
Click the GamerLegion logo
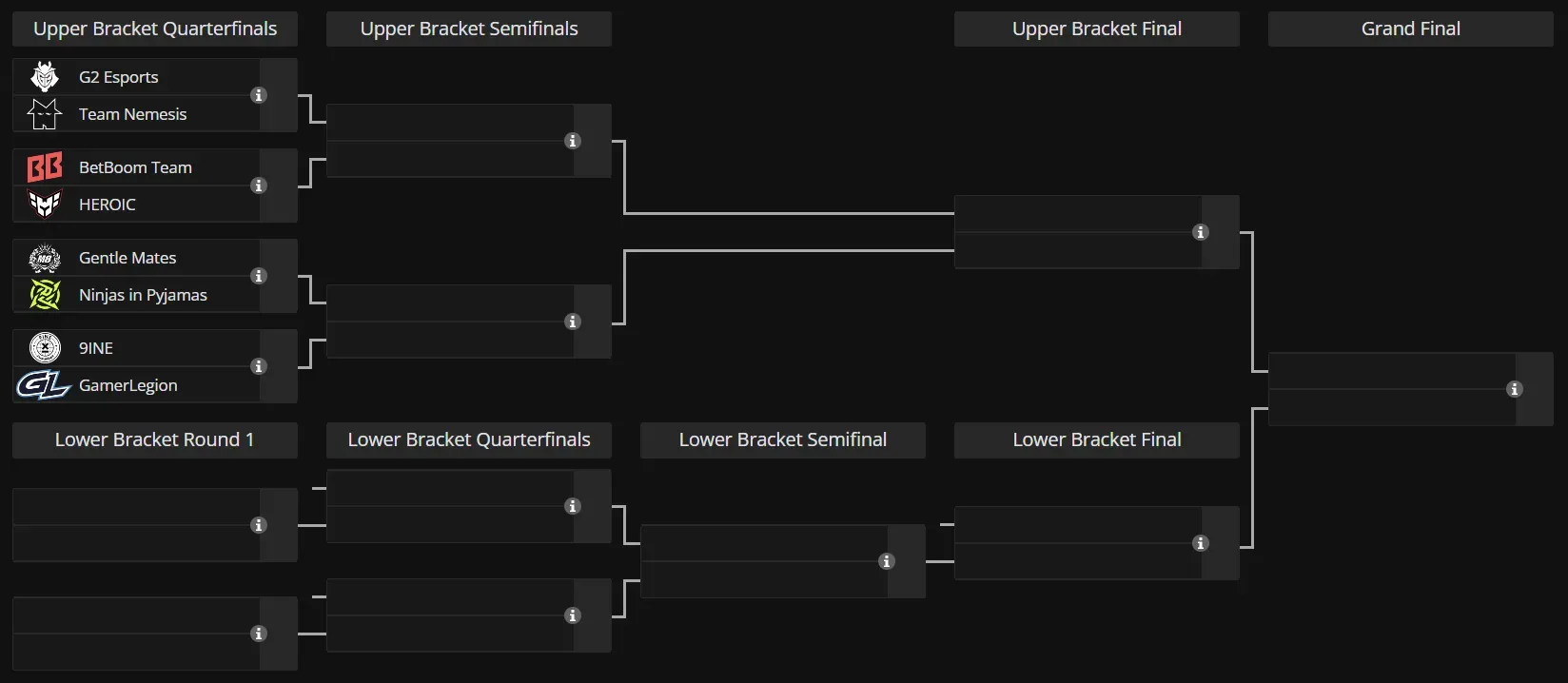[x=44, y=384]
